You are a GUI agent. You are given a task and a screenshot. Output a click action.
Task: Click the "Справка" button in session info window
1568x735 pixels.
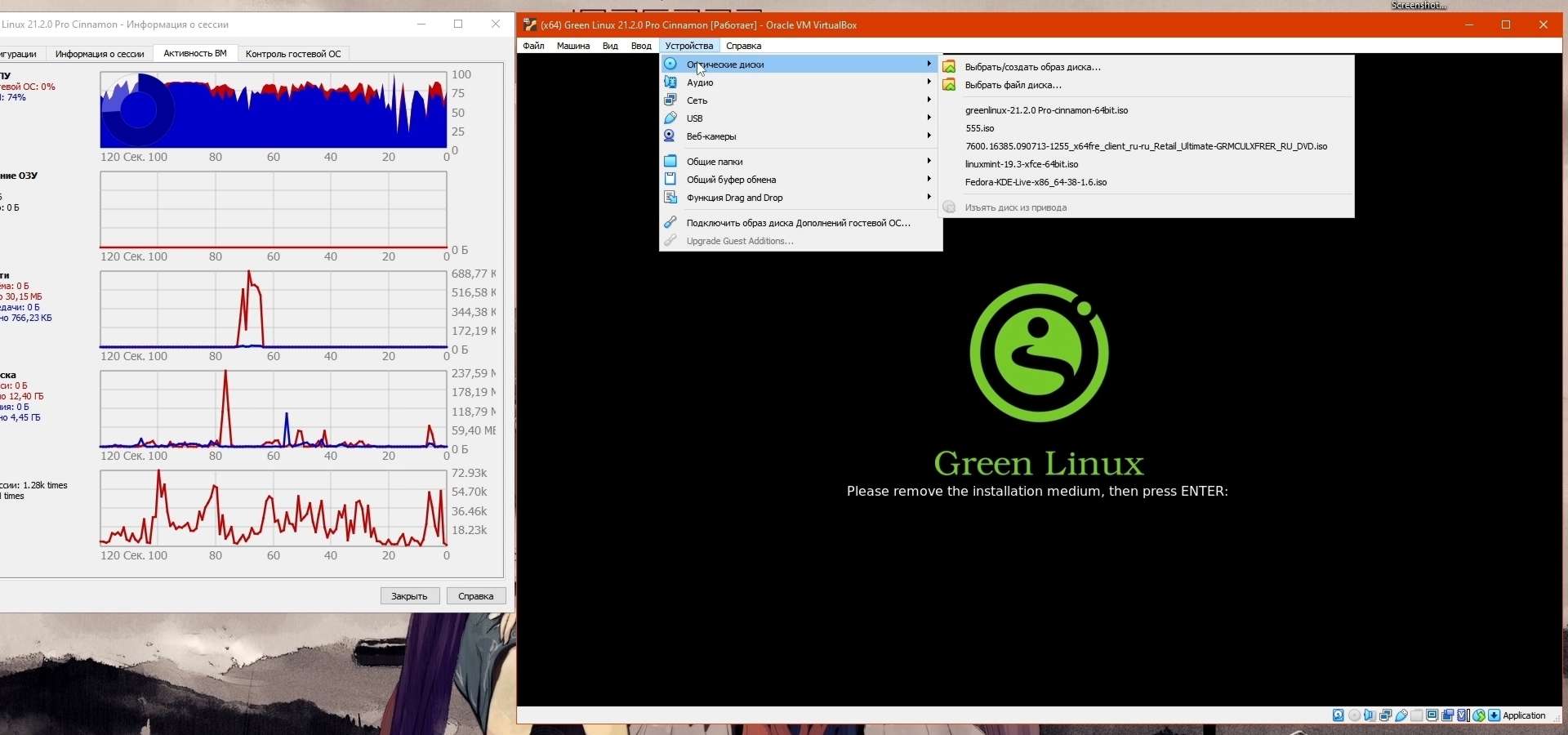[476, 596]
